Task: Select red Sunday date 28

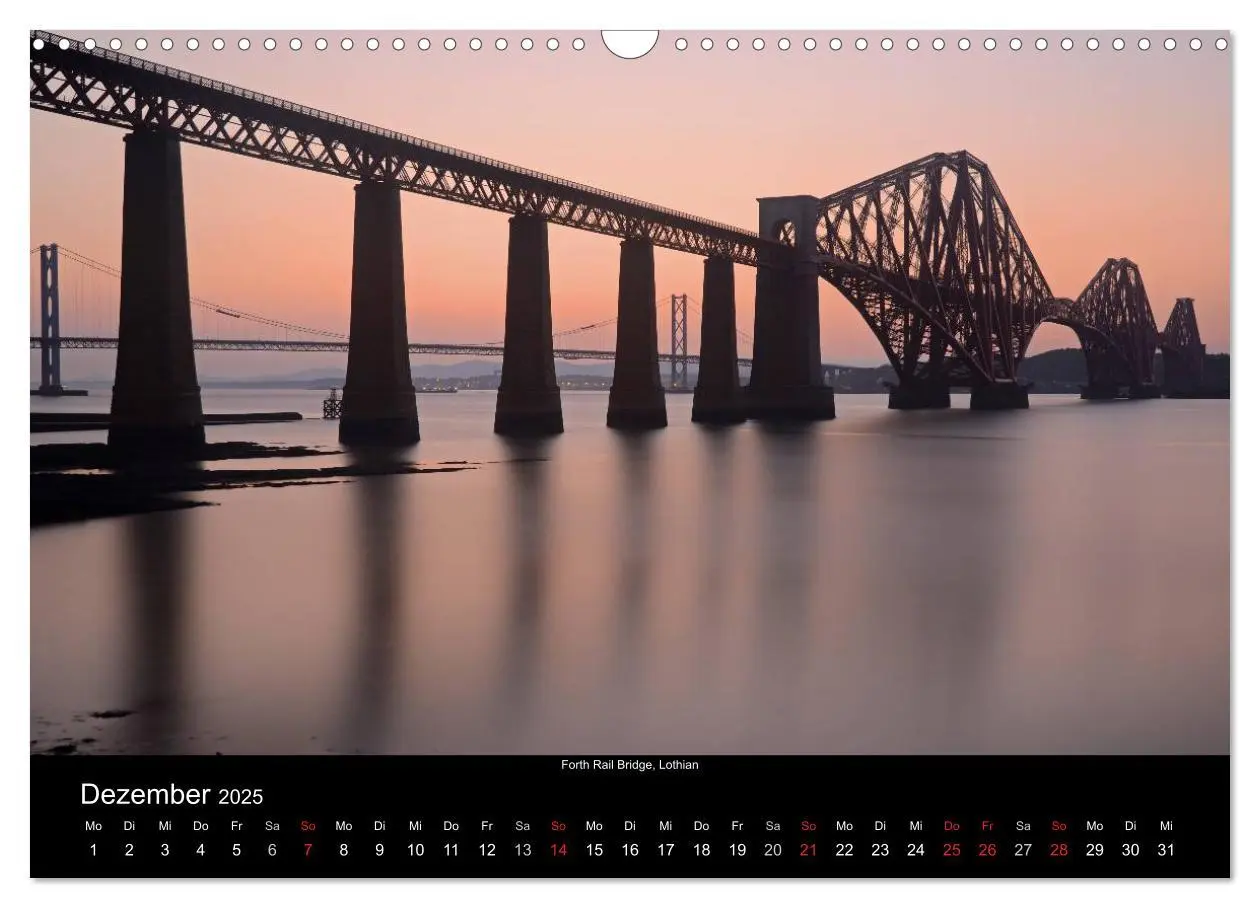Action: [x=1059, y=850]
